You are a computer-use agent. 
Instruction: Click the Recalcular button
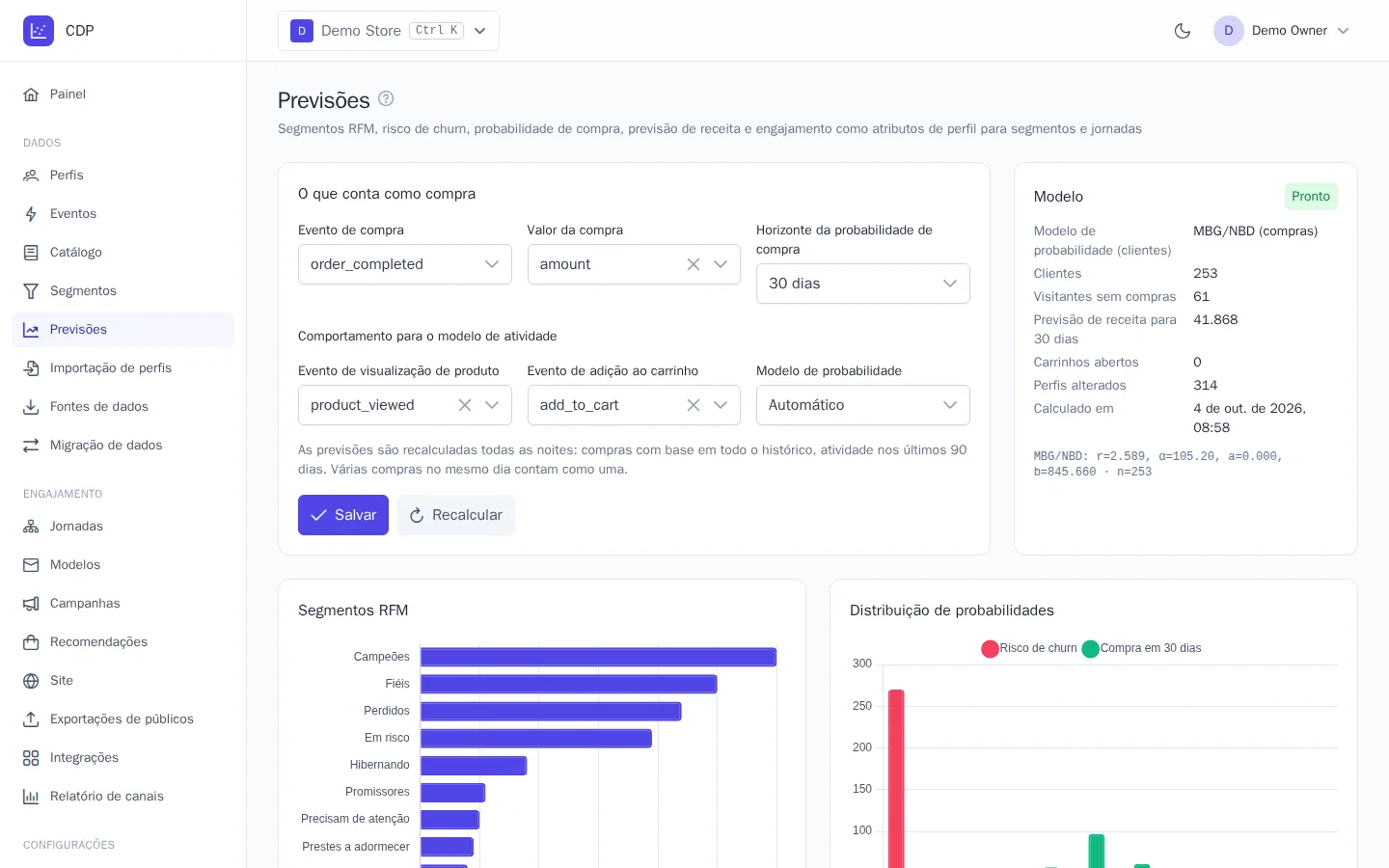pyautogui.click(x=456, y=515)
